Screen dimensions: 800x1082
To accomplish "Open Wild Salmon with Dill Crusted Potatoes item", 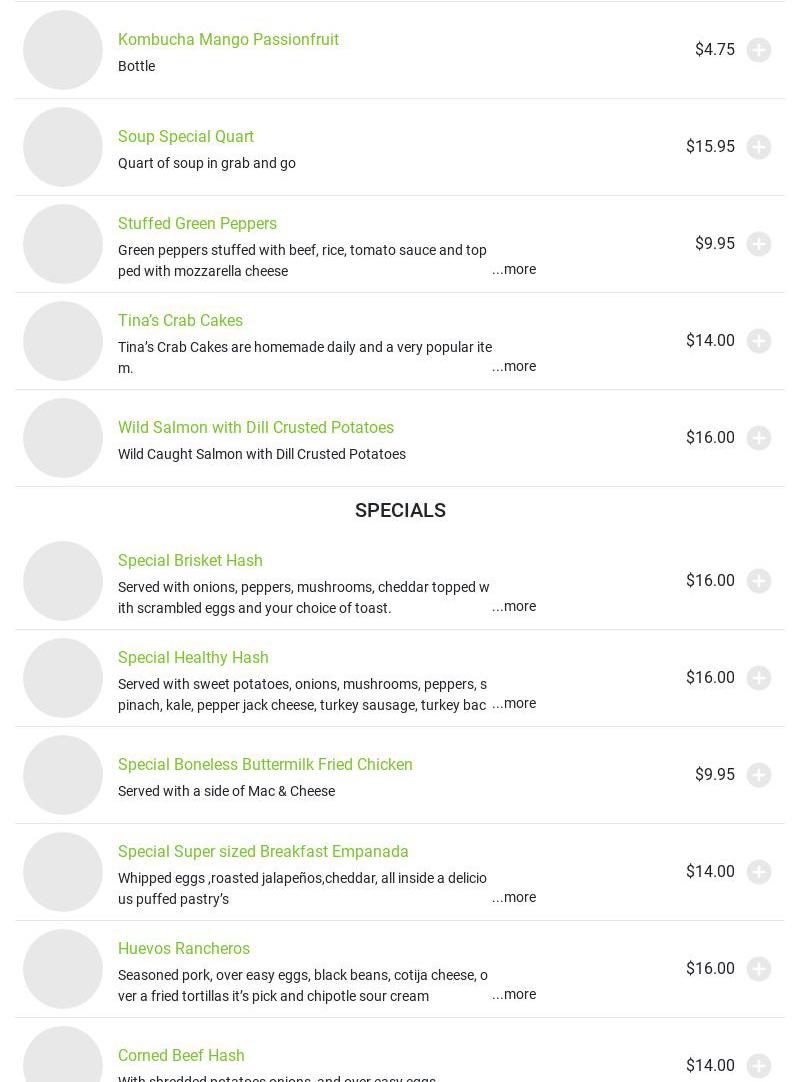I will (256, 427).
